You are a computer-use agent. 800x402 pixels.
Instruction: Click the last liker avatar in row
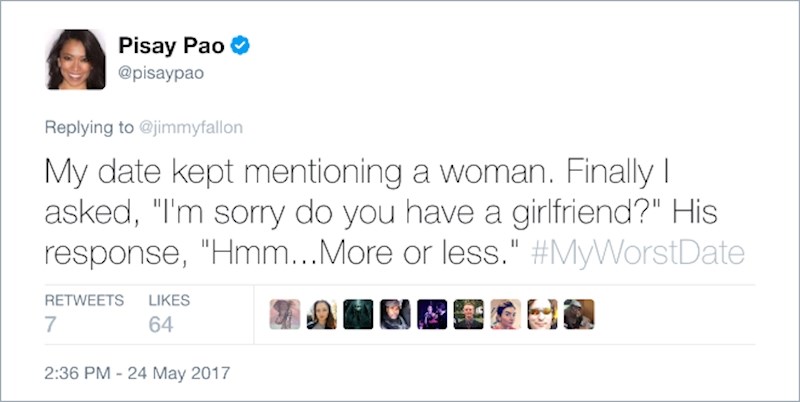pyautogui.click(x=579, y=314)
